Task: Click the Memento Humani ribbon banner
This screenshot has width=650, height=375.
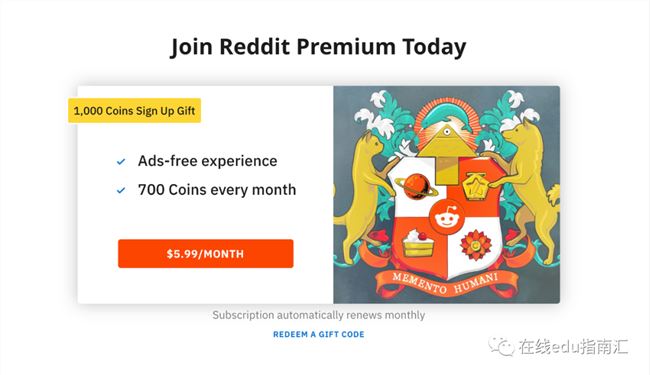Action: tap(446, 283)
